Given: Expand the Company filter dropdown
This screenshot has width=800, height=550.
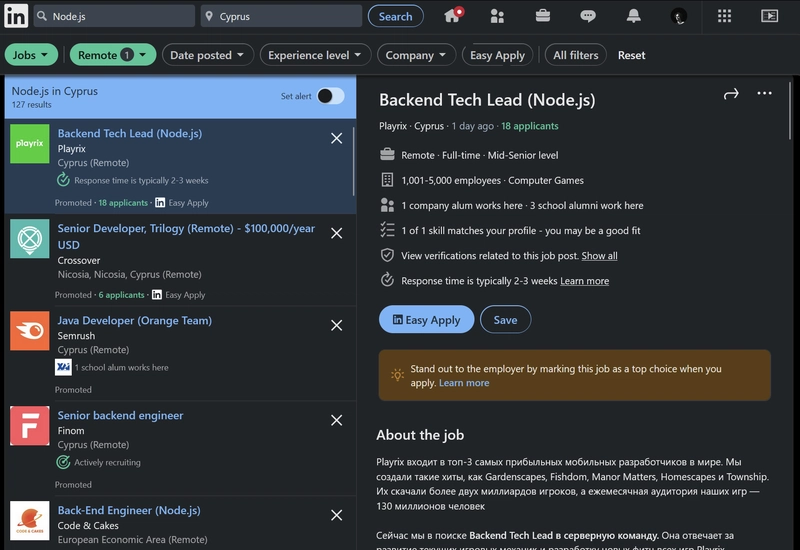Looking at the screenshot, I should [x=416, y=55].
